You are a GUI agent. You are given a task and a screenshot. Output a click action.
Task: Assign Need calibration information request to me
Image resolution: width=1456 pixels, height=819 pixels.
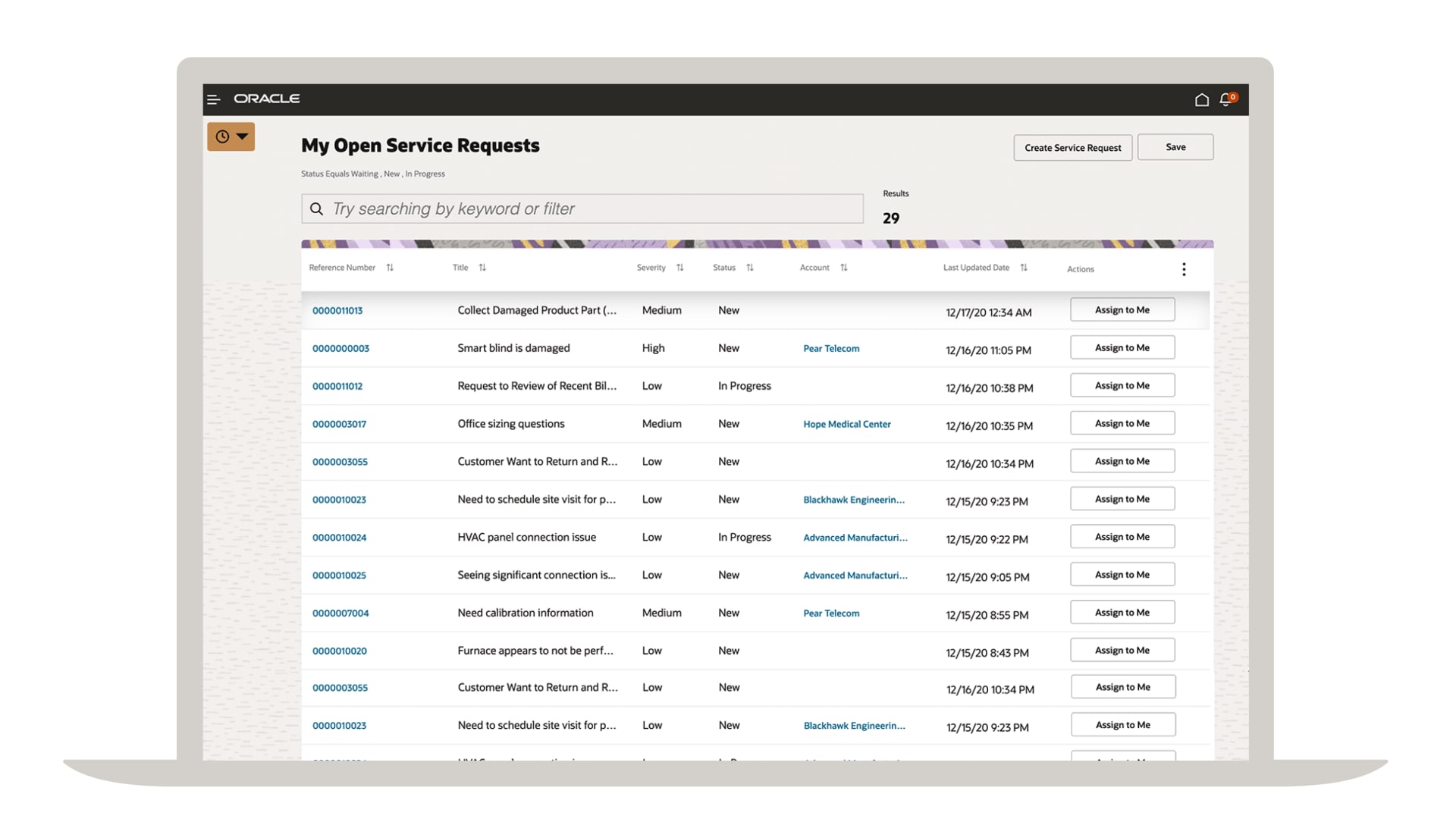[x=1122, y=612]
